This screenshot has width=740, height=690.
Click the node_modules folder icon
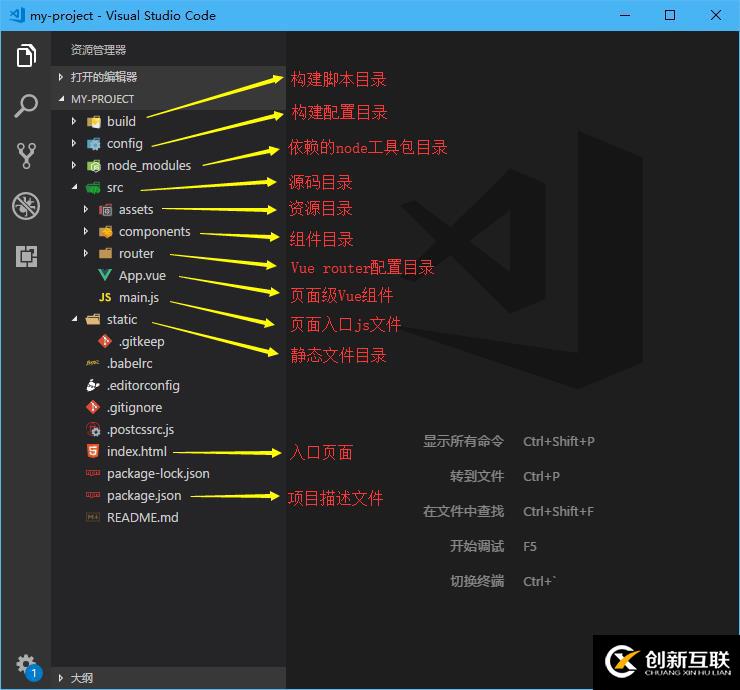tap(94, 166)
